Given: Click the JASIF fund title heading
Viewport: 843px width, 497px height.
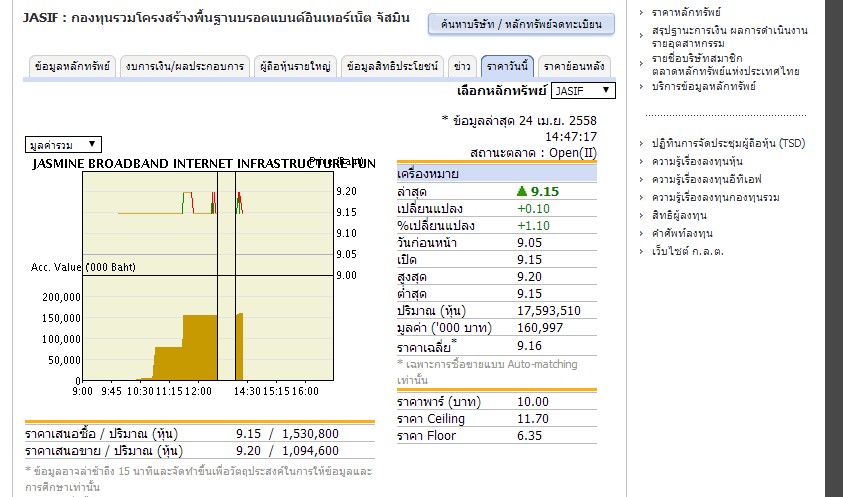Looking at the screenshot, I should click(216, 18).
